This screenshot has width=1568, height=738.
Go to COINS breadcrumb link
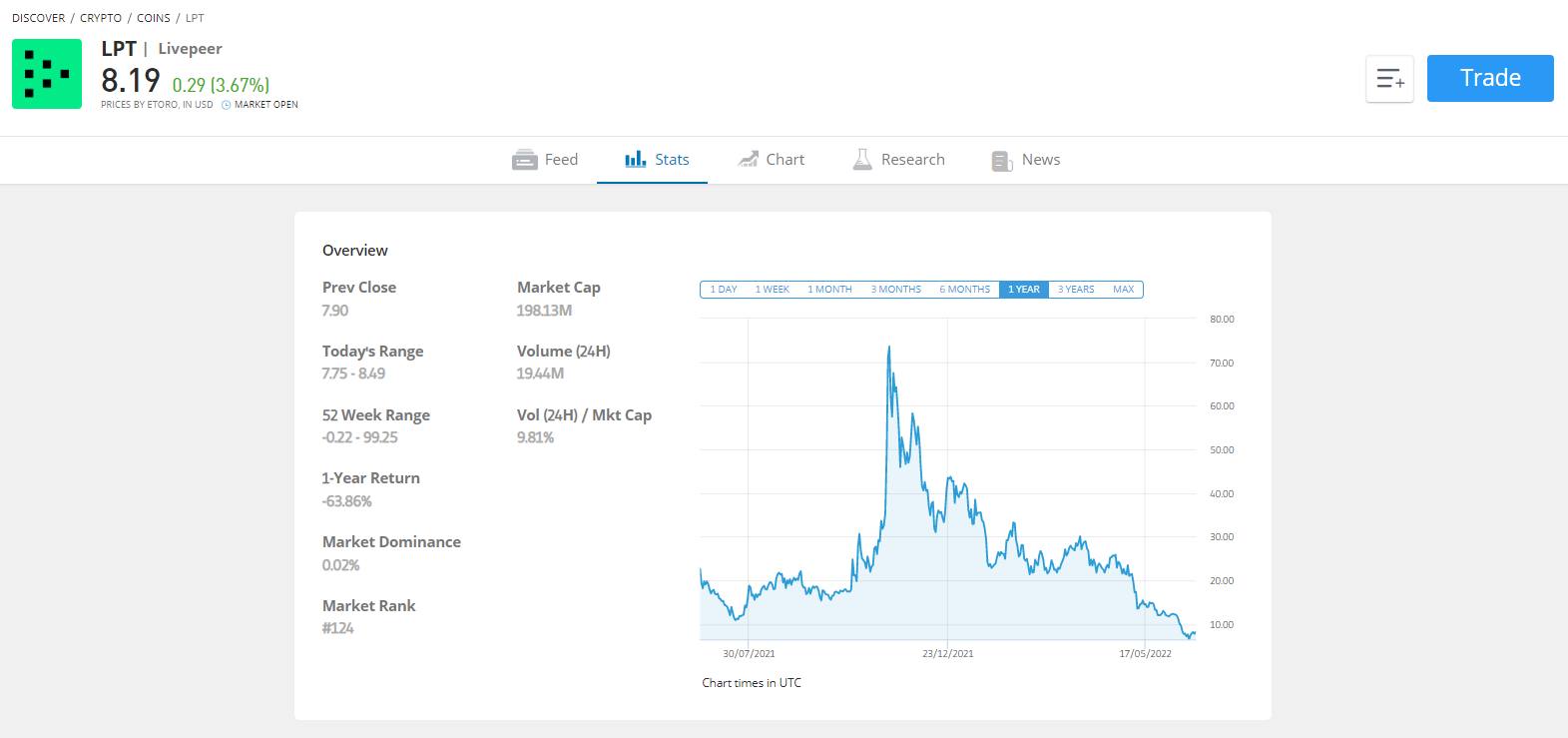click(x=154, y=18)
